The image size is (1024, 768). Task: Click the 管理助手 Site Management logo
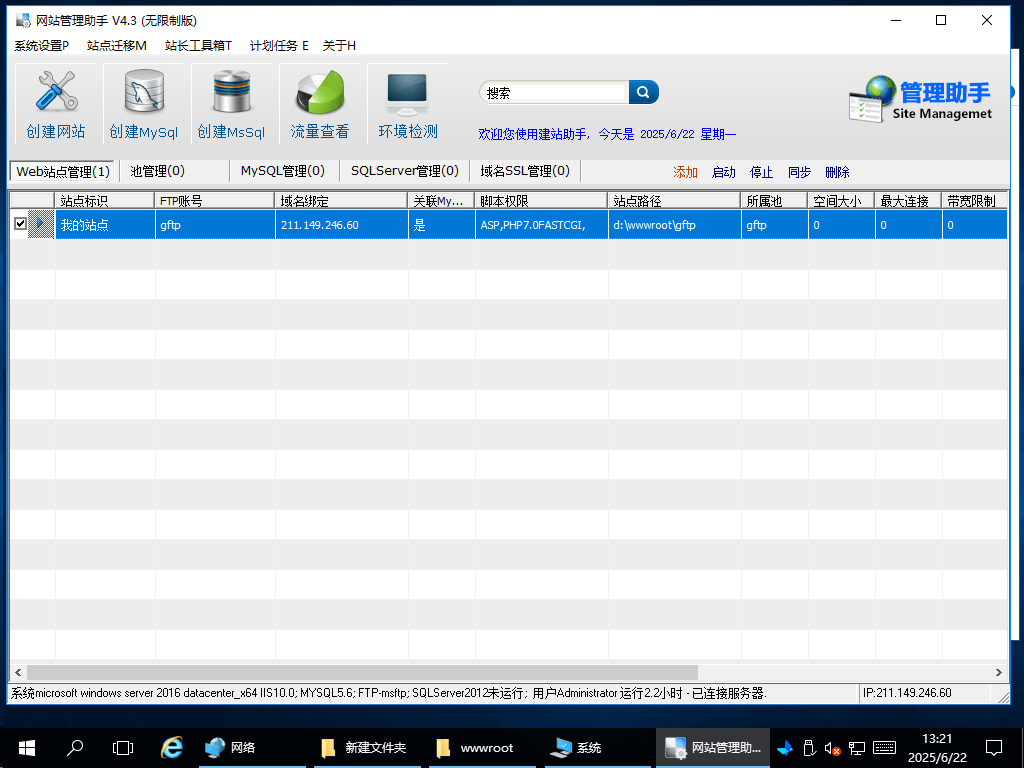(921, 99)
